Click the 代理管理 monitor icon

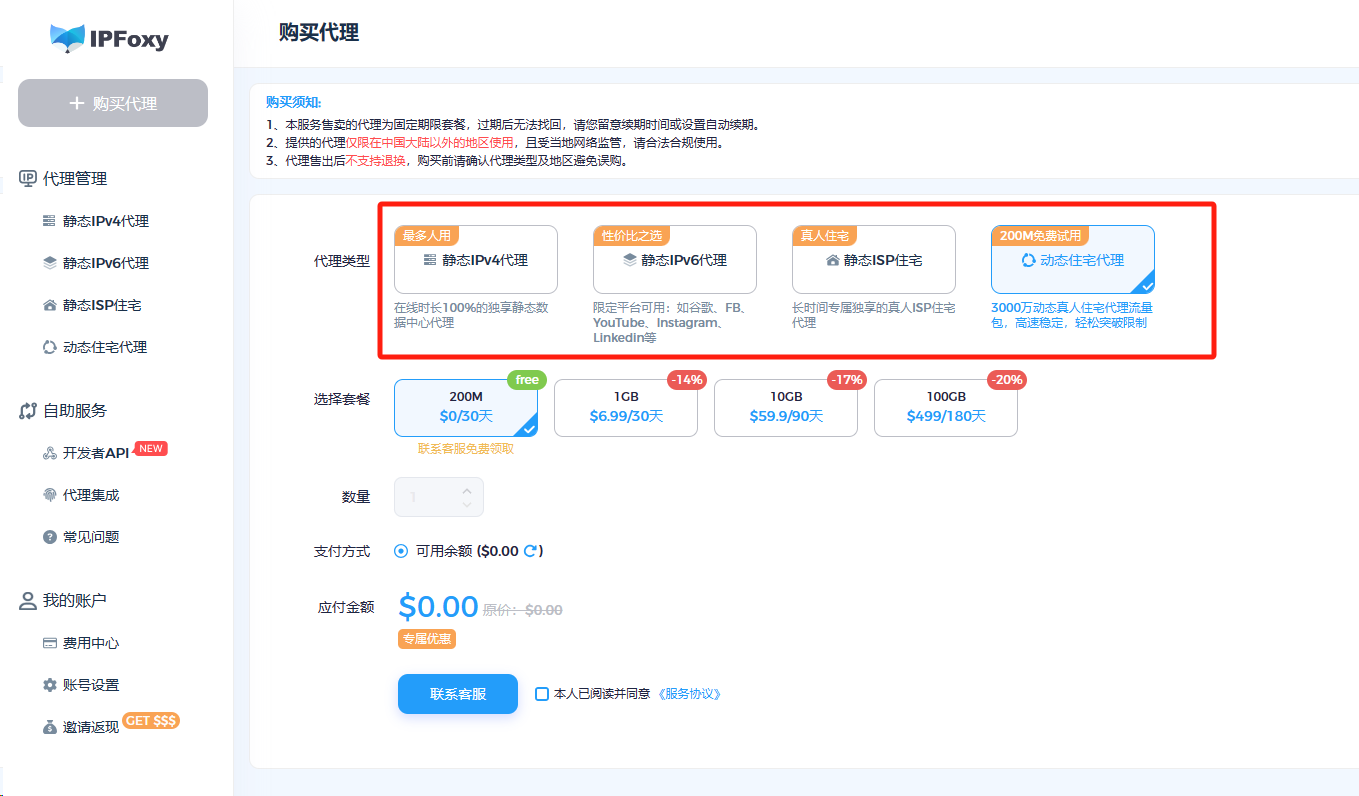coord(28,179)
